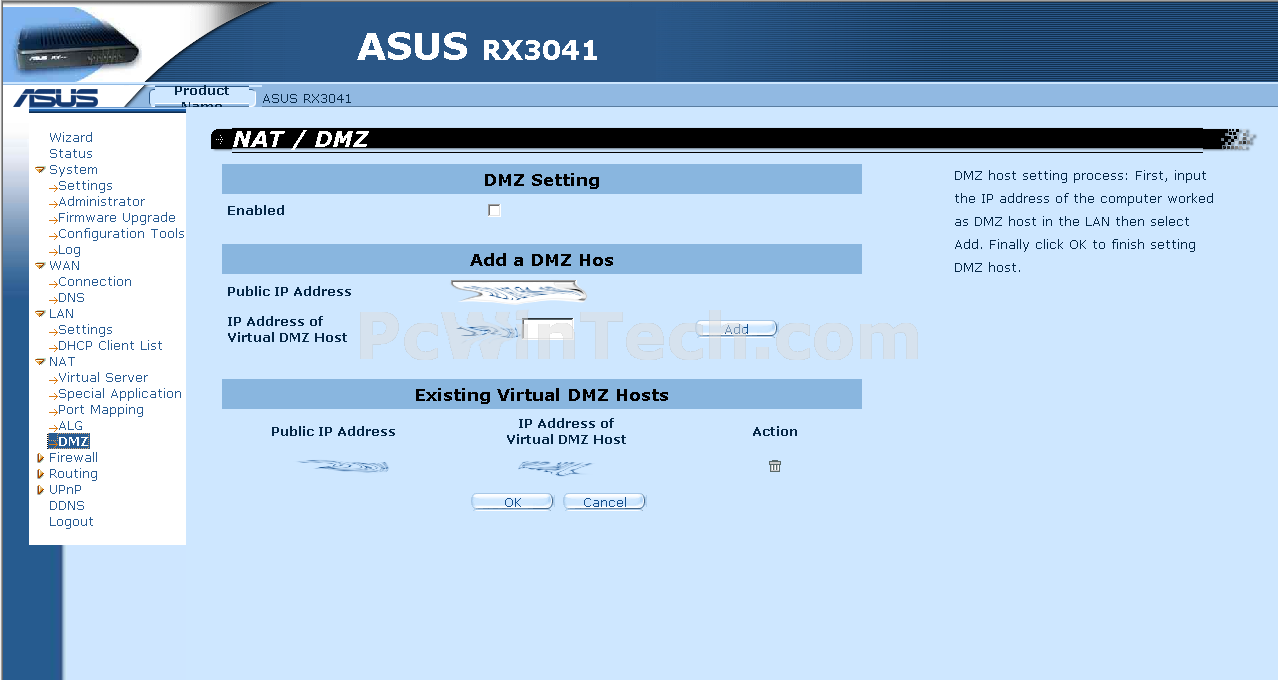This screenshot has height=680, width=1278.
Task: Click the ASUS logo below the banner
Action: pyautogui.click(x=57, y=98)
